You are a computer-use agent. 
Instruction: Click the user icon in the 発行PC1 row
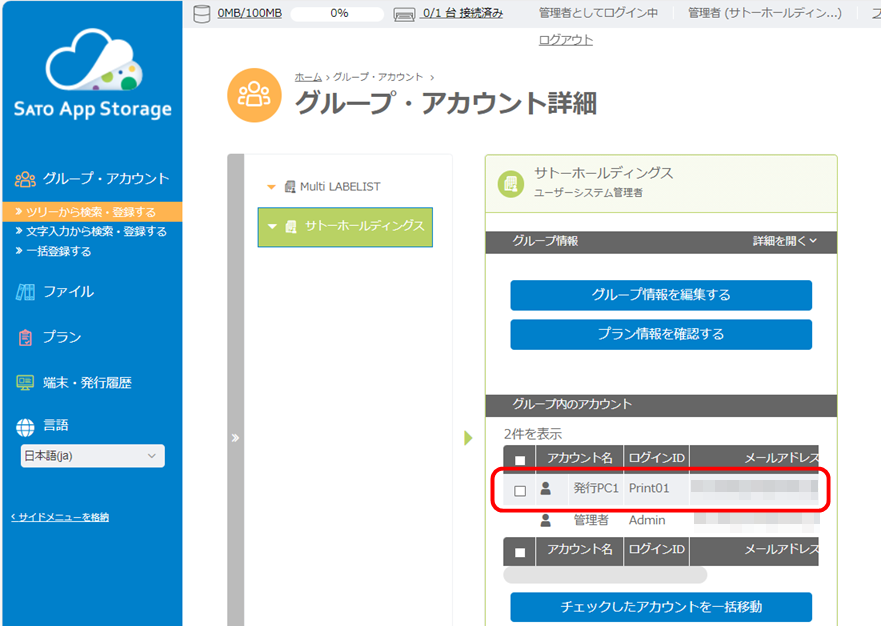[546, 488]
